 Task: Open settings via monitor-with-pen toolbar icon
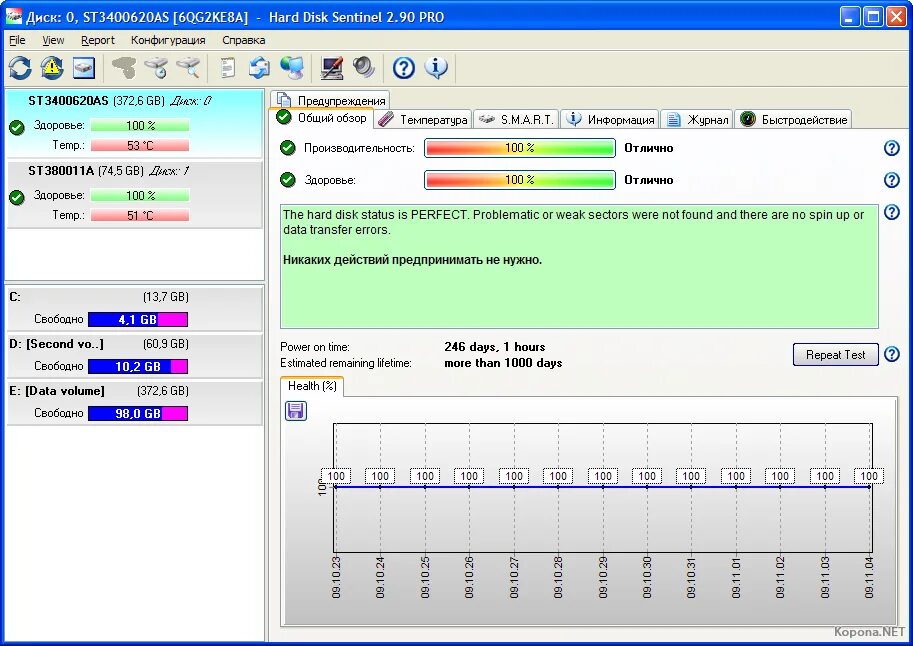click(331, 68)
